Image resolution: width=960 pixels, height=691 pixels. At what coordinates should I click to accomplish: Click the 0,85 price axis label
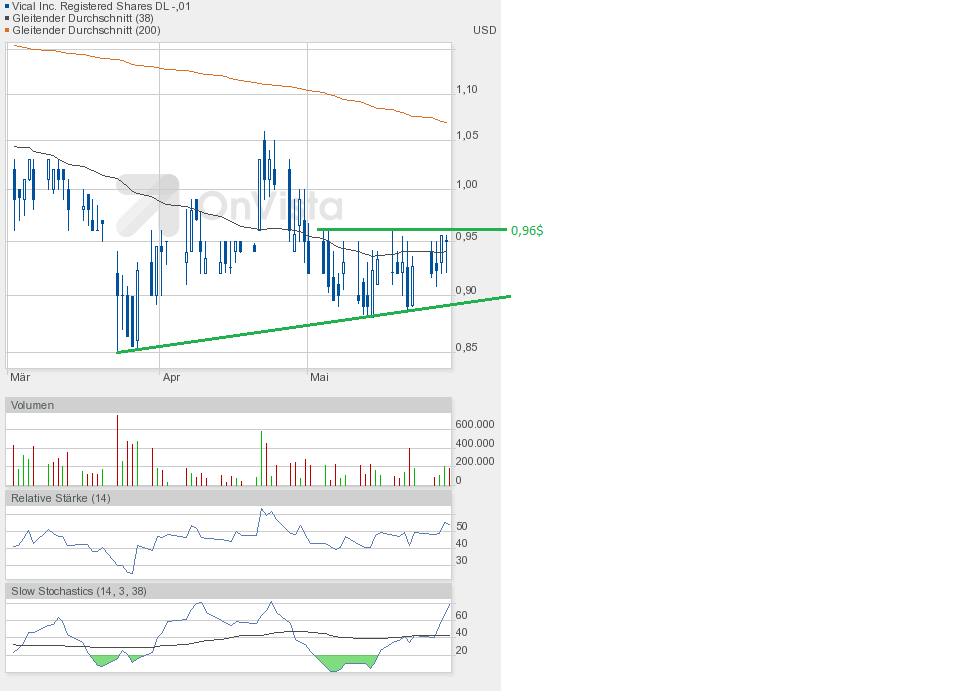[467, 348]
